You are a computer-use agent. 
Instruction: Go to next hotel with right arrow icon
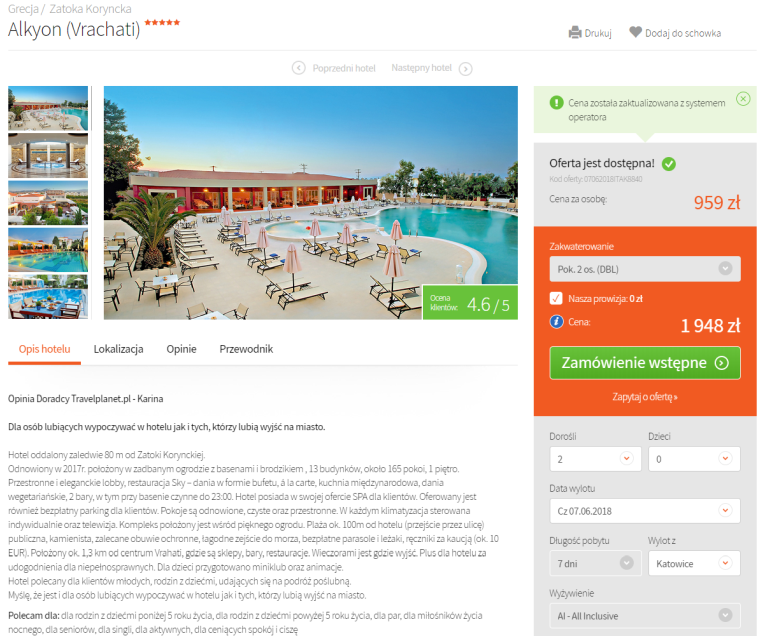tap(465, 69)
